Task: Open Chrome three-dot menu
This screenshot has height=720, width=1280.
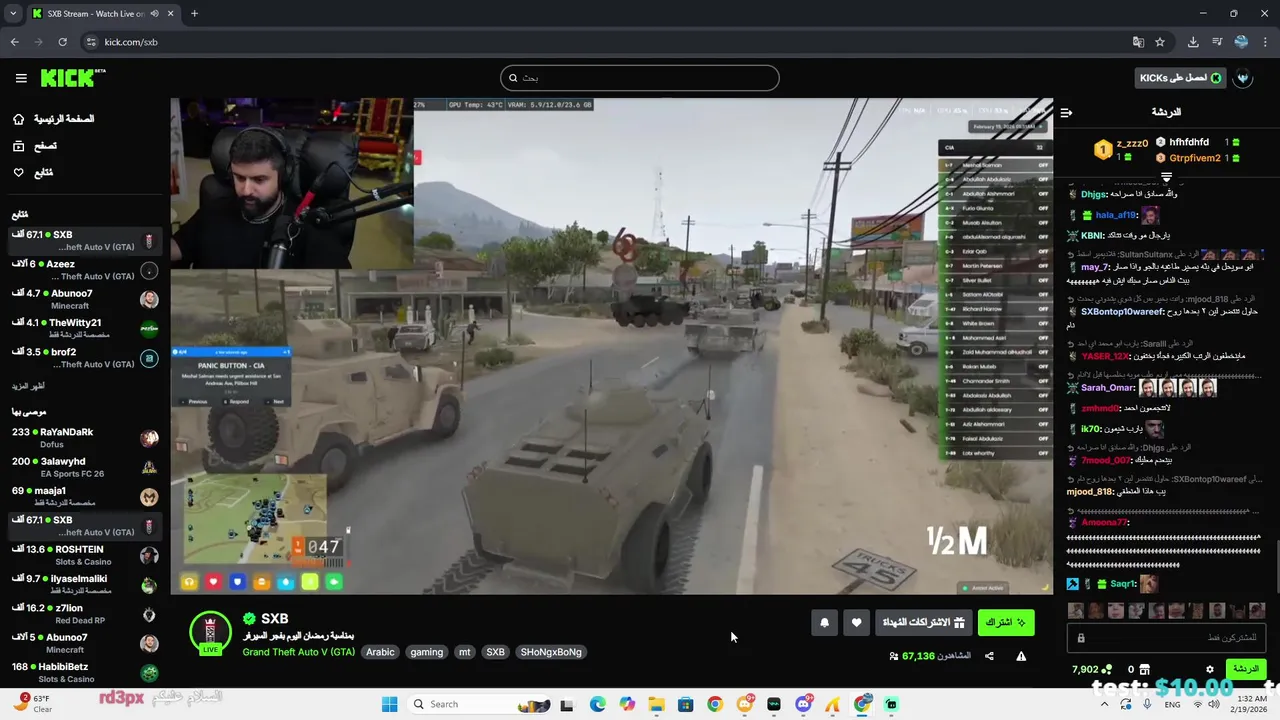Action: 1265,42
